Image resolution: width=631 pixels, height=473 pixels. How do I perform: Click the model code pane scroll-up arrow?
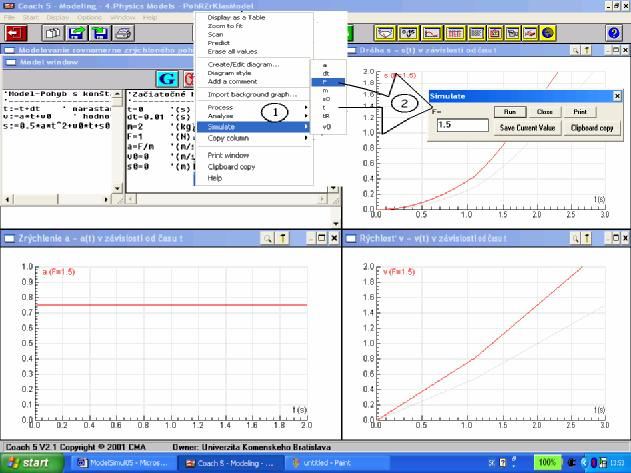point(117,93)
